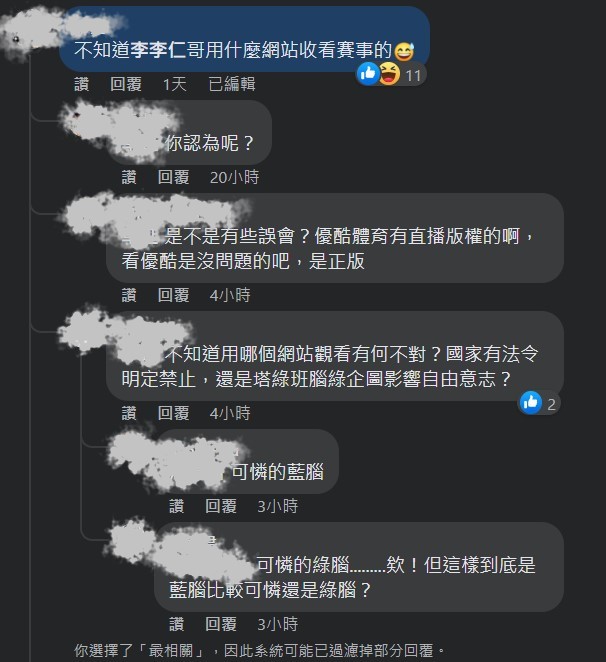Click the blue thumbs-up reaction icon on top comment
The width and height of the screenshot is (606, 662).
pyautogui.click(x=368, y=74)
